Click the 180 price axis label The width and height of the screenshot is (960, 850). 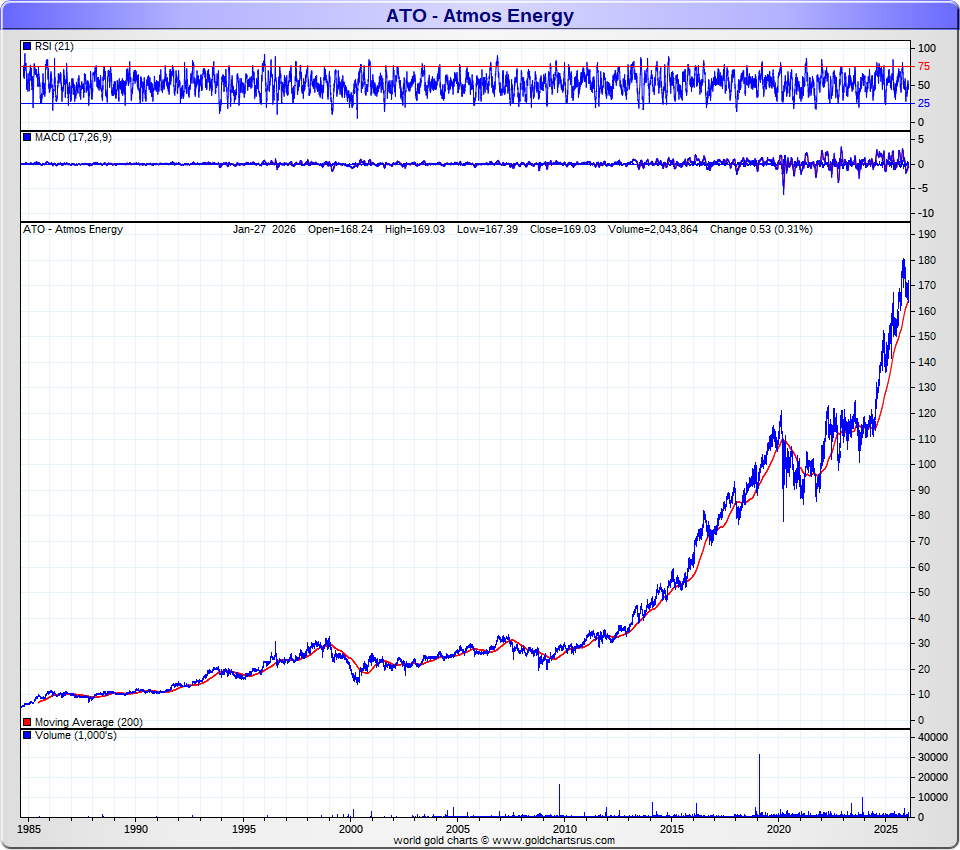[926, 260]
